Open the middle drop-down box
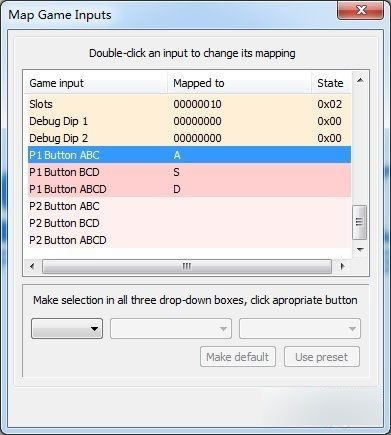 (x=171, y=329)
